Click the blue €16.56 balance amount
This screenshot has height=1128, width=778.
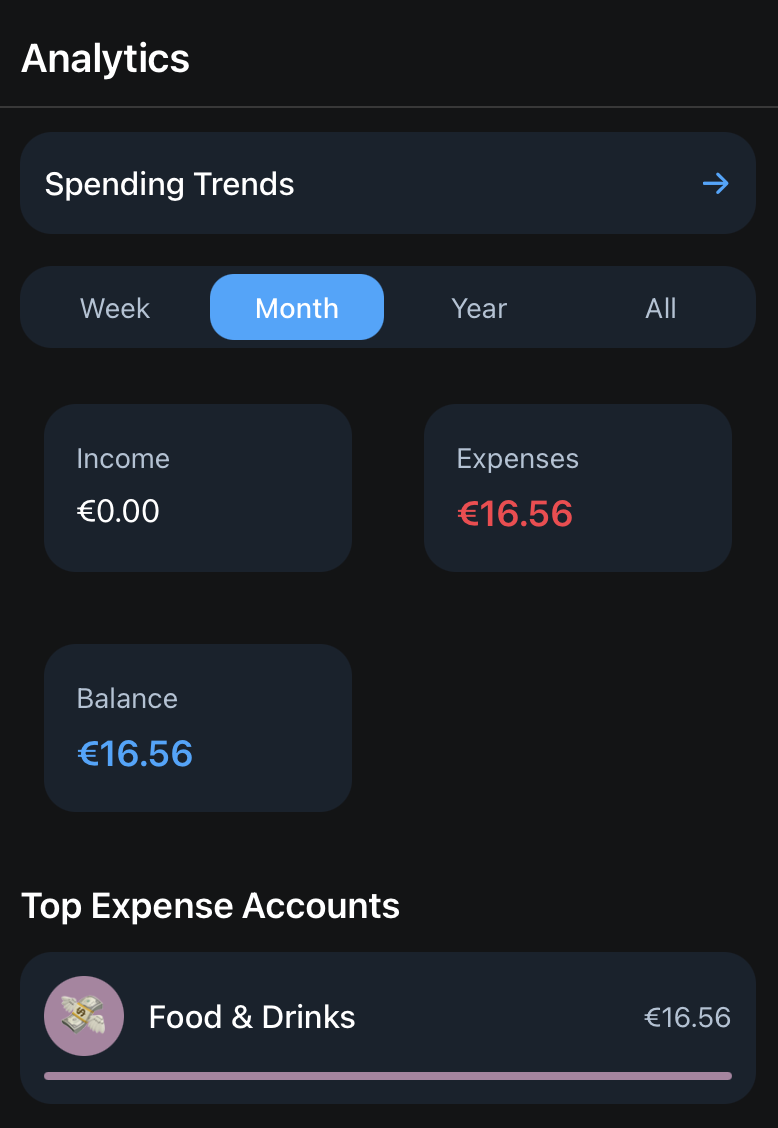(x=135, y=754)
